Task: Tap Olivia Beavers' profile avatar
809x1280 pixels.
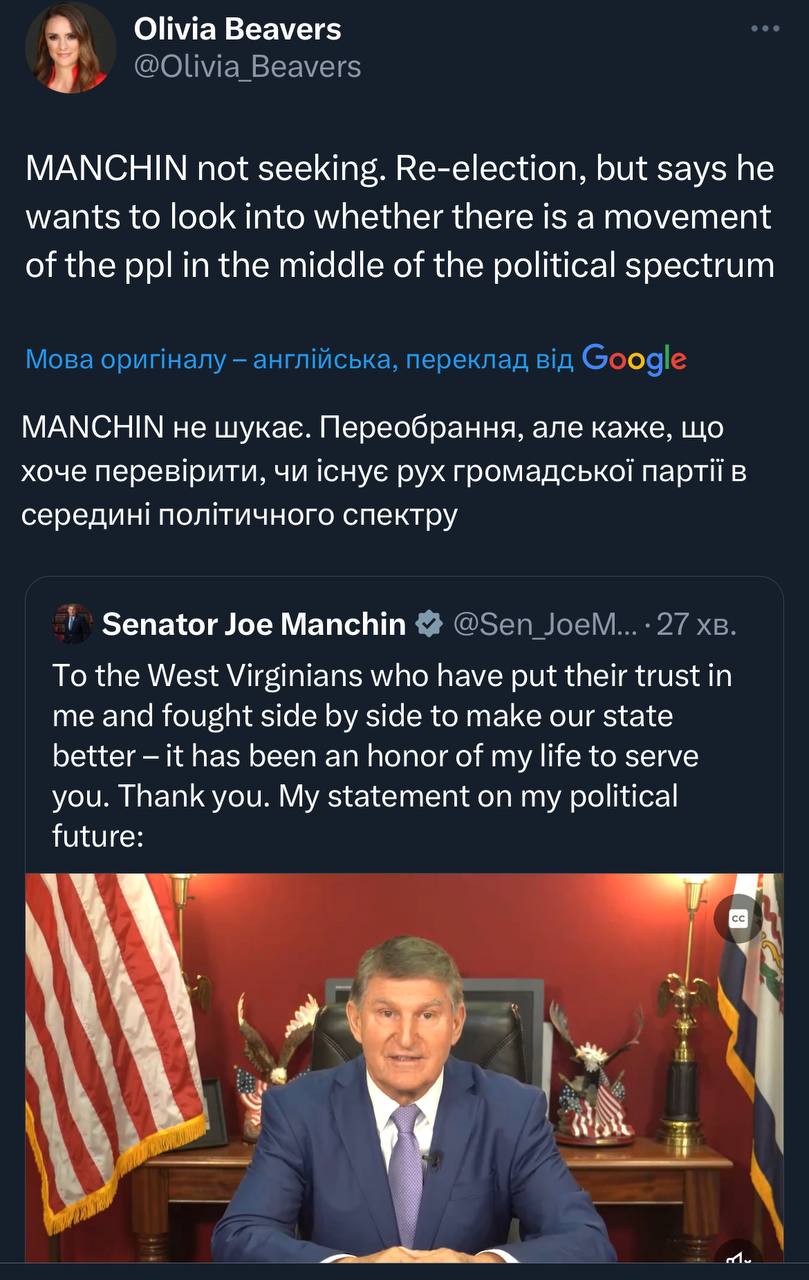Action: [x=71, y=48]
